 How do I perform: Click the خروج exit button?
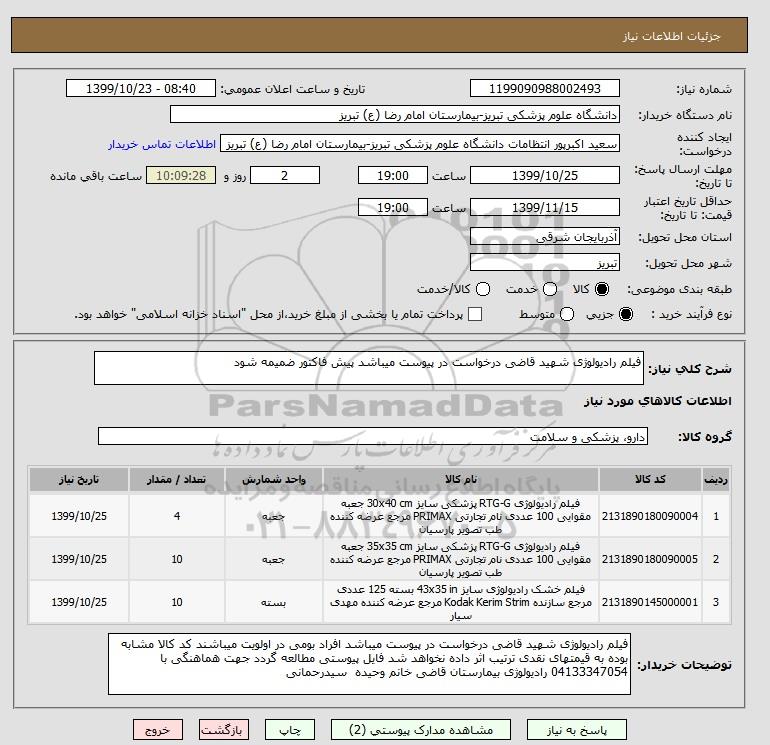pyautogui.click(x=158, y=730)
